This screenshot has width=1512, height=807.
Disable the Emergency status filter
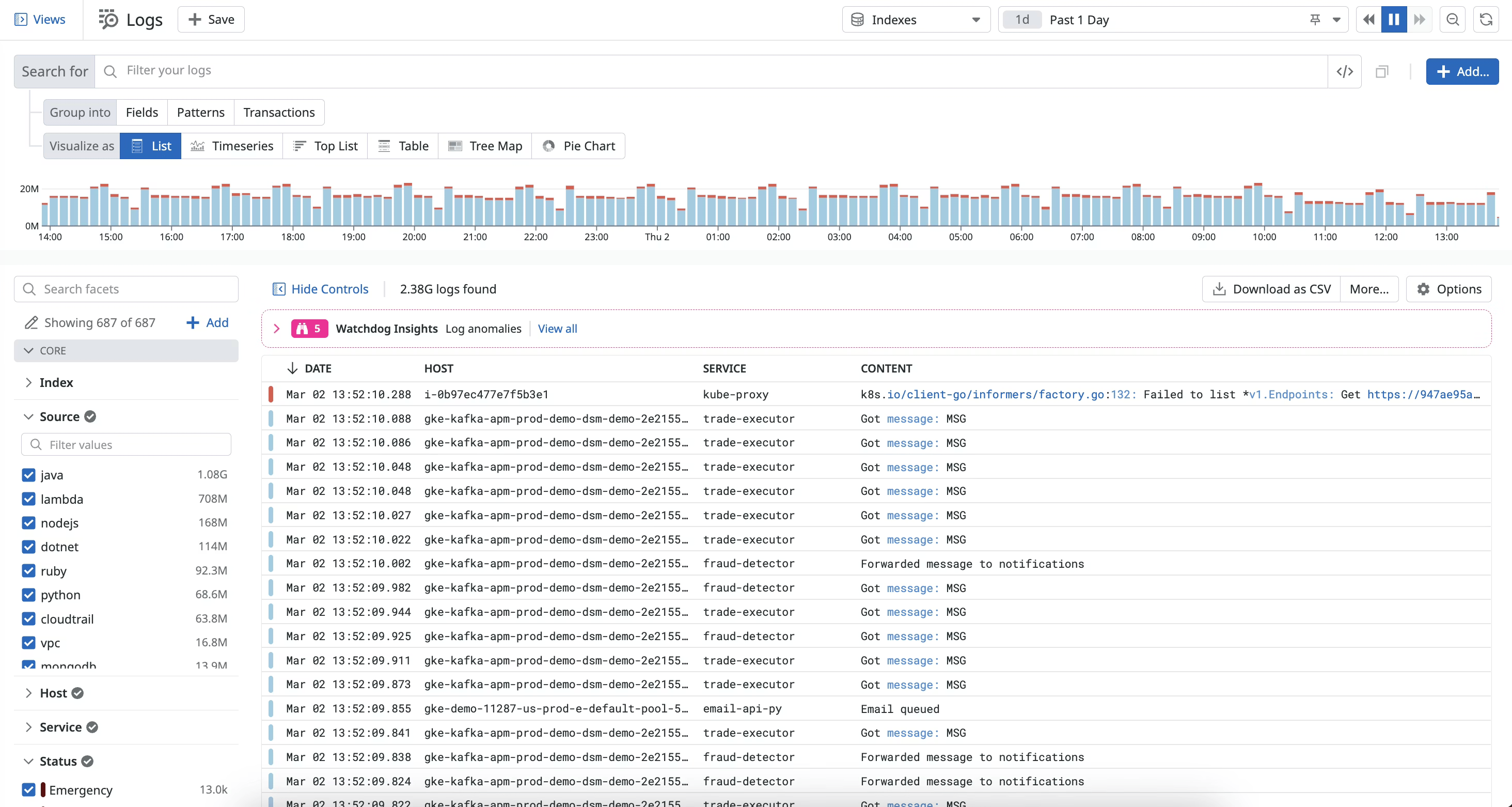pyautogui.click(x=29, y=789)
